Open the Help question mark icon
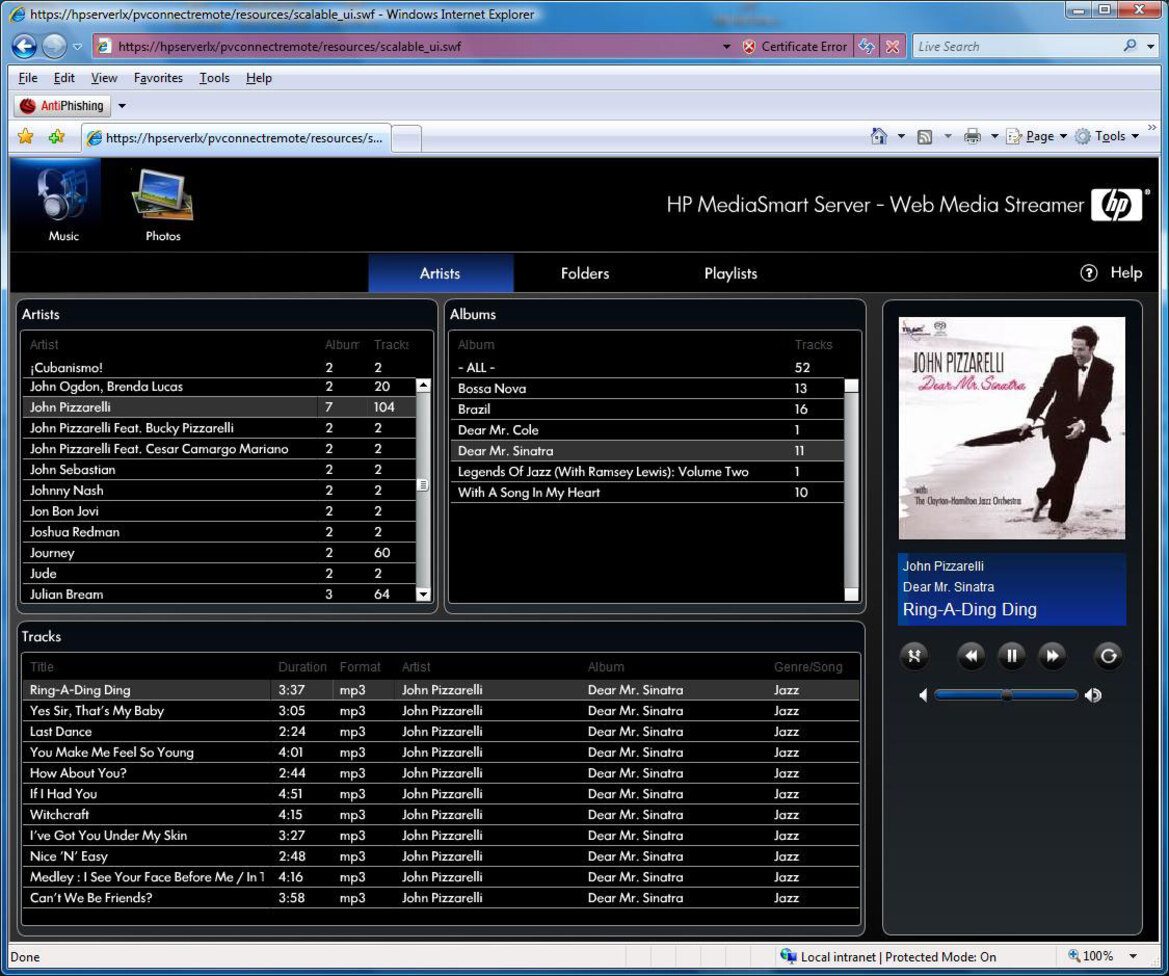This screenshot has height=976, width=1169. (x=1088, y=273)
